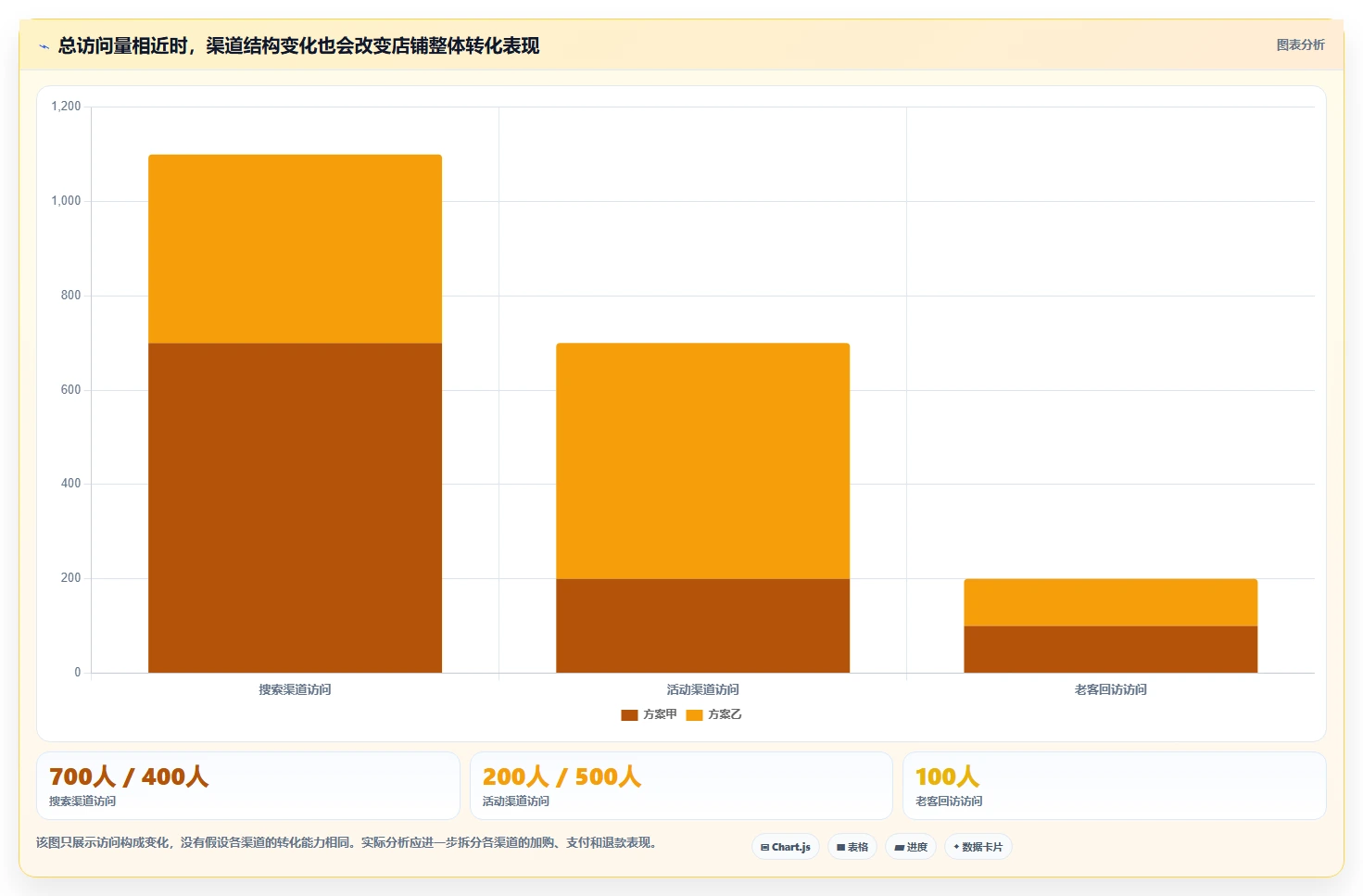Click the 老客回访访问 x-axis label
This screenshot has height=896, width=1363.
tap(1110, 689)
